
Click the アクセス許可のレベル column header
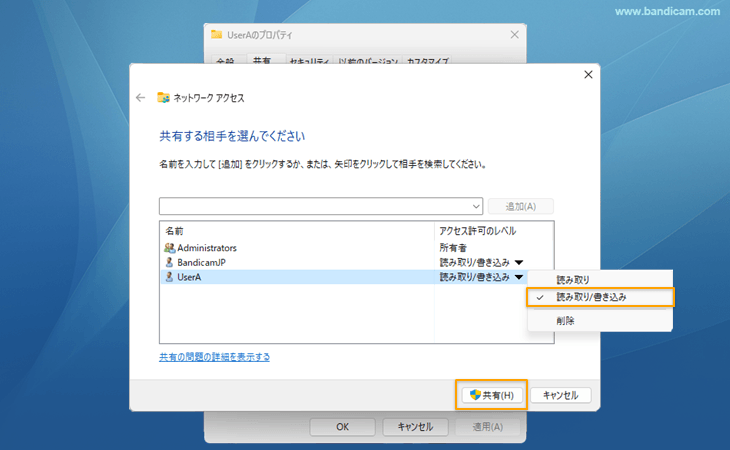pyautogui.click(x=493, y=231)
